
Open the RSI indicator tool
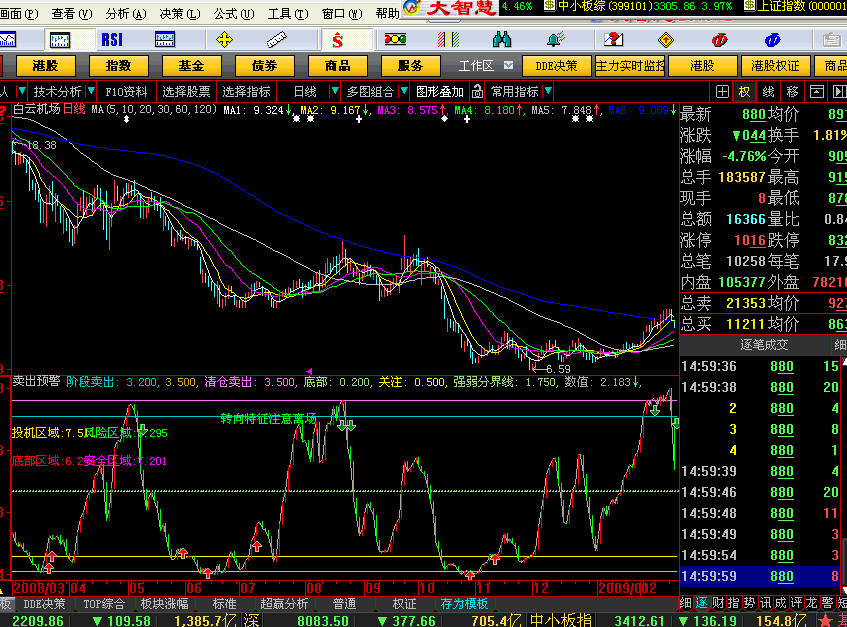(x=112, y=39)
